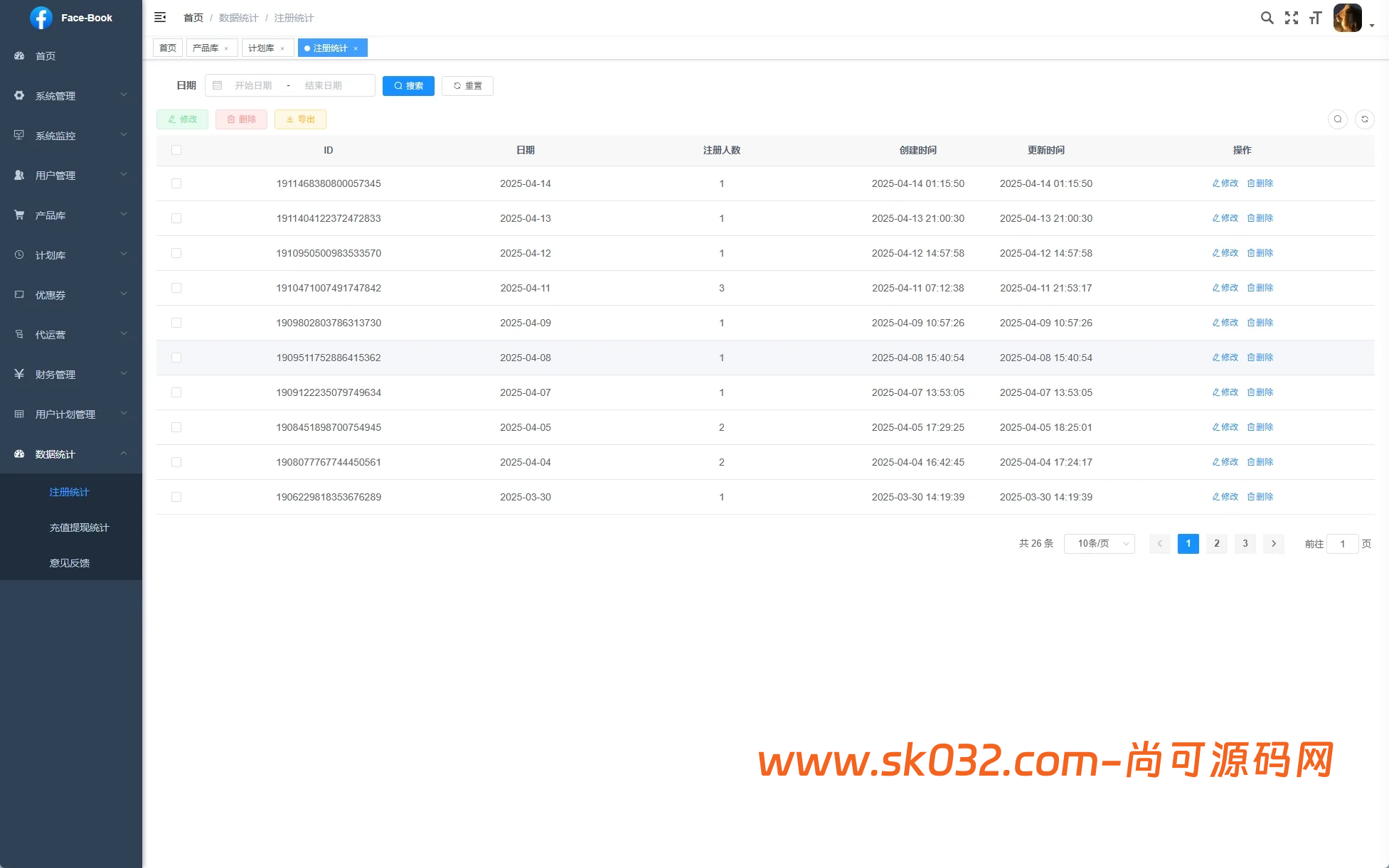Close the 注册统计 tab via its x
This screenshot has width=1389, height=868.
(x=356, y=48)
